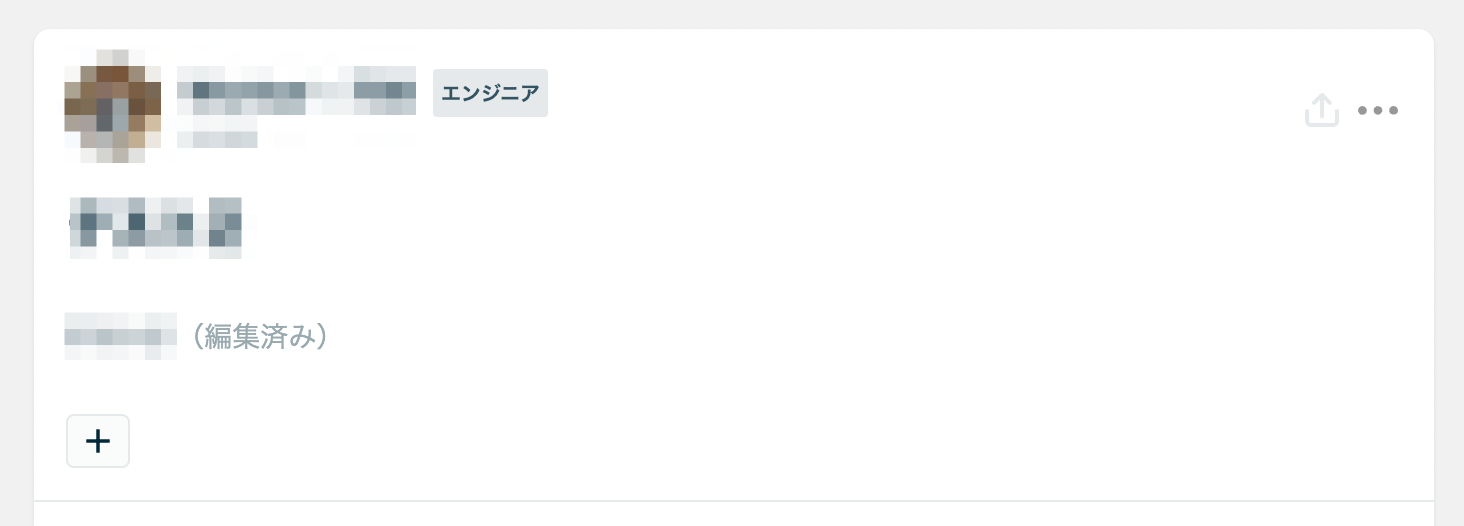View edit history via 編集済み text

[x=259, y=337]
